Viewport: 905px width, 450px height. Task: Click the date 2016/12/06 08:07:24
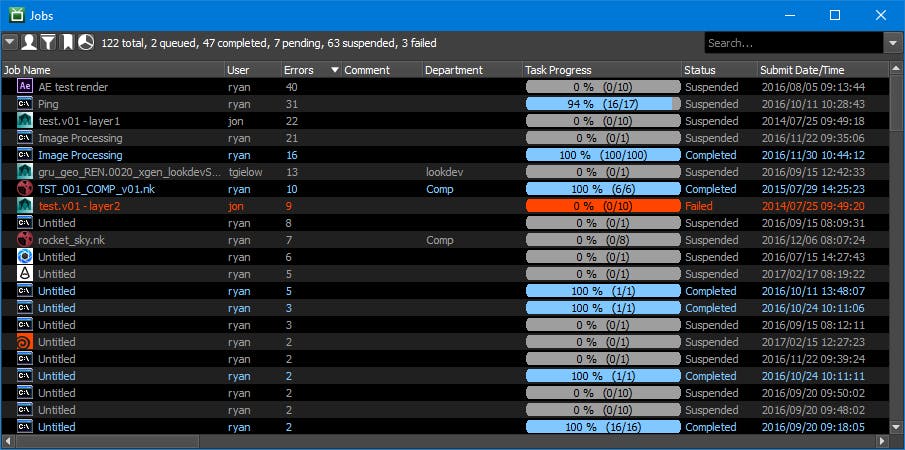[813, 240]
